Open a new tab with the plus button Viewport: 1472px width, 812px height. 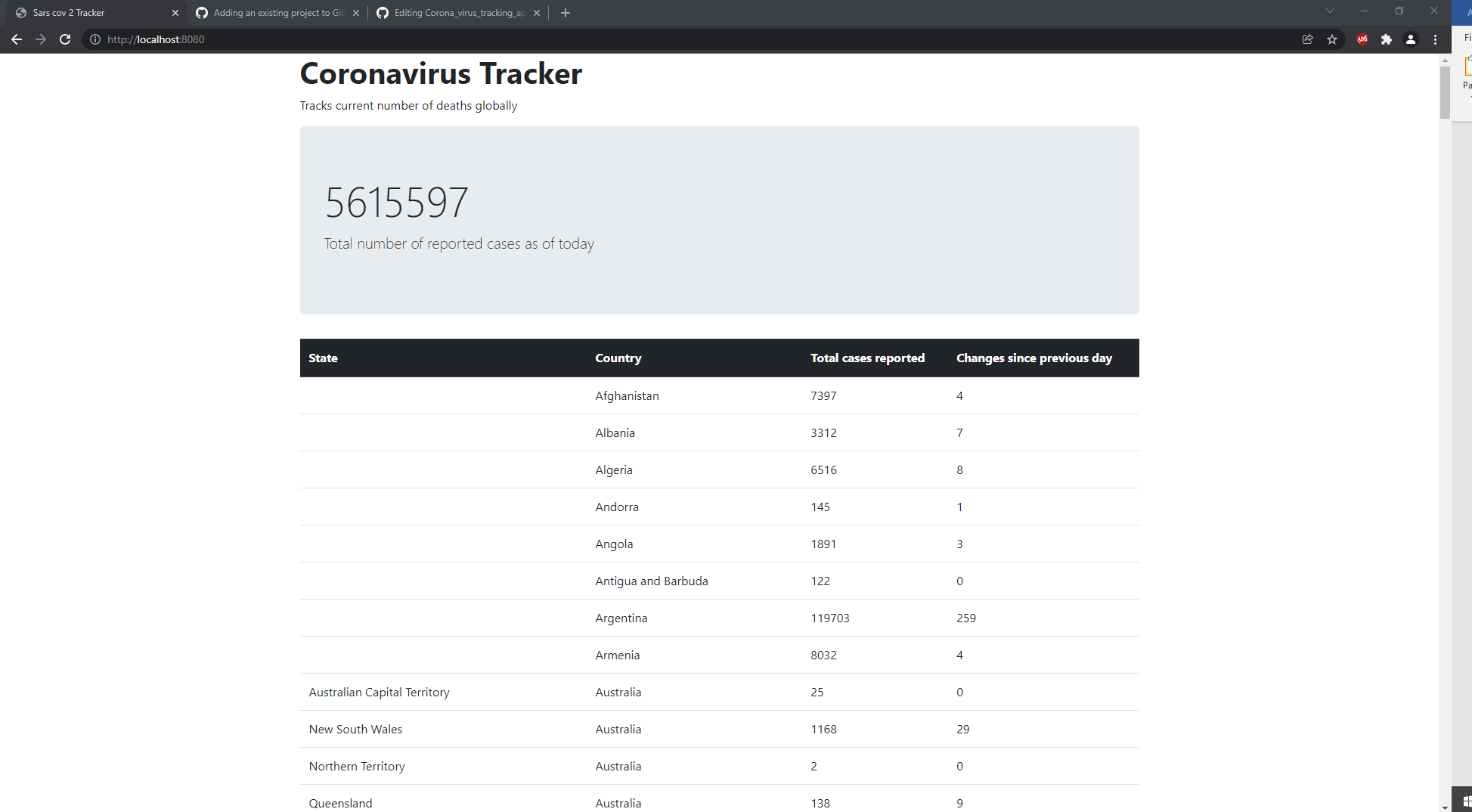point(566,13)
